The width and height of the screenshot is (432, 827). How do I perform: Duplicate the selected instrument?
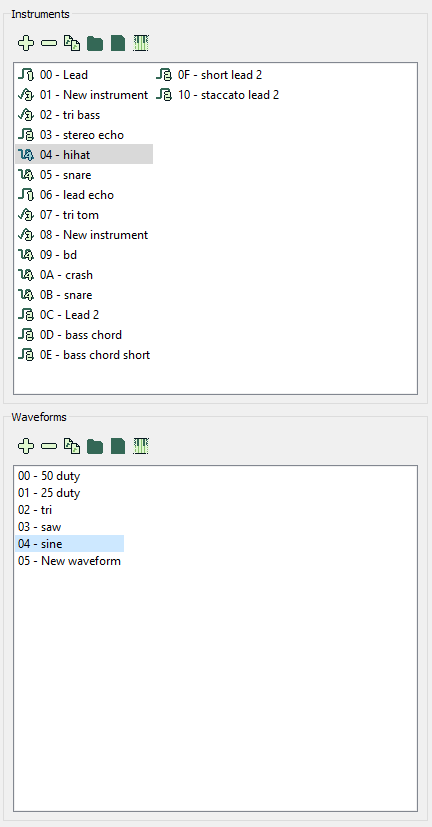tap(72, 43)
